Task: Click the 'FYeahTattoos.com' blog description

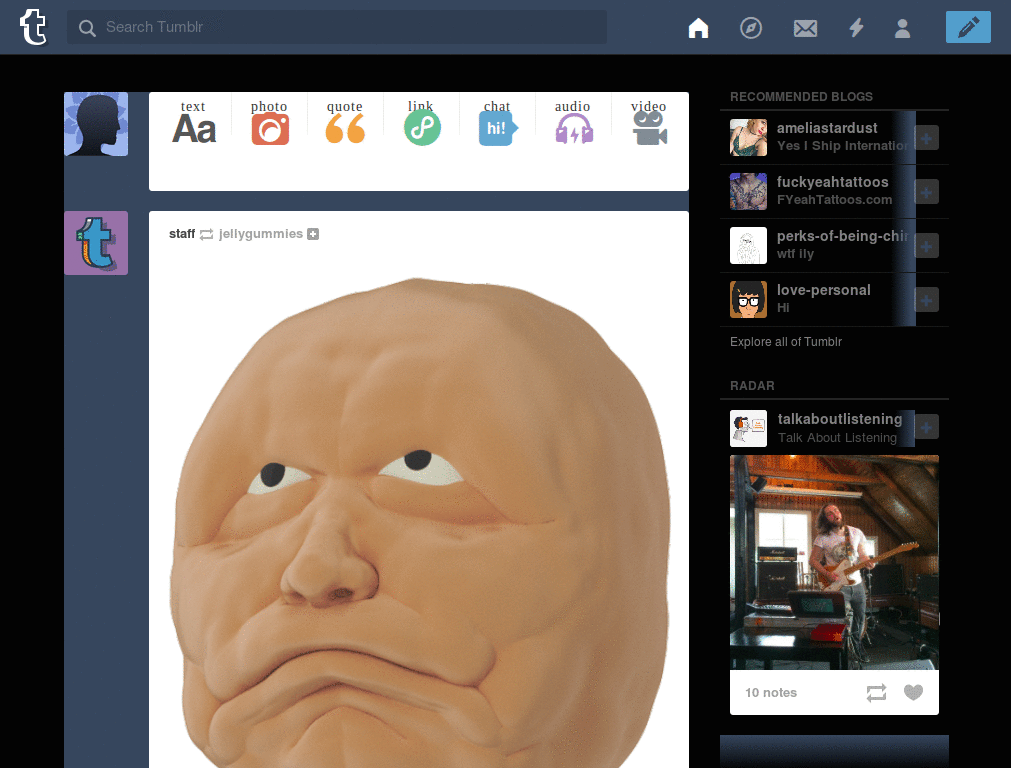Action: pyautogui.click(x=834, y=200)
